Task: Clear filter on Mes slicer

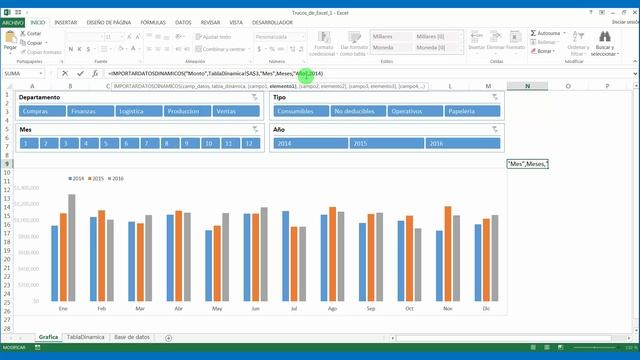Action: 255,129
